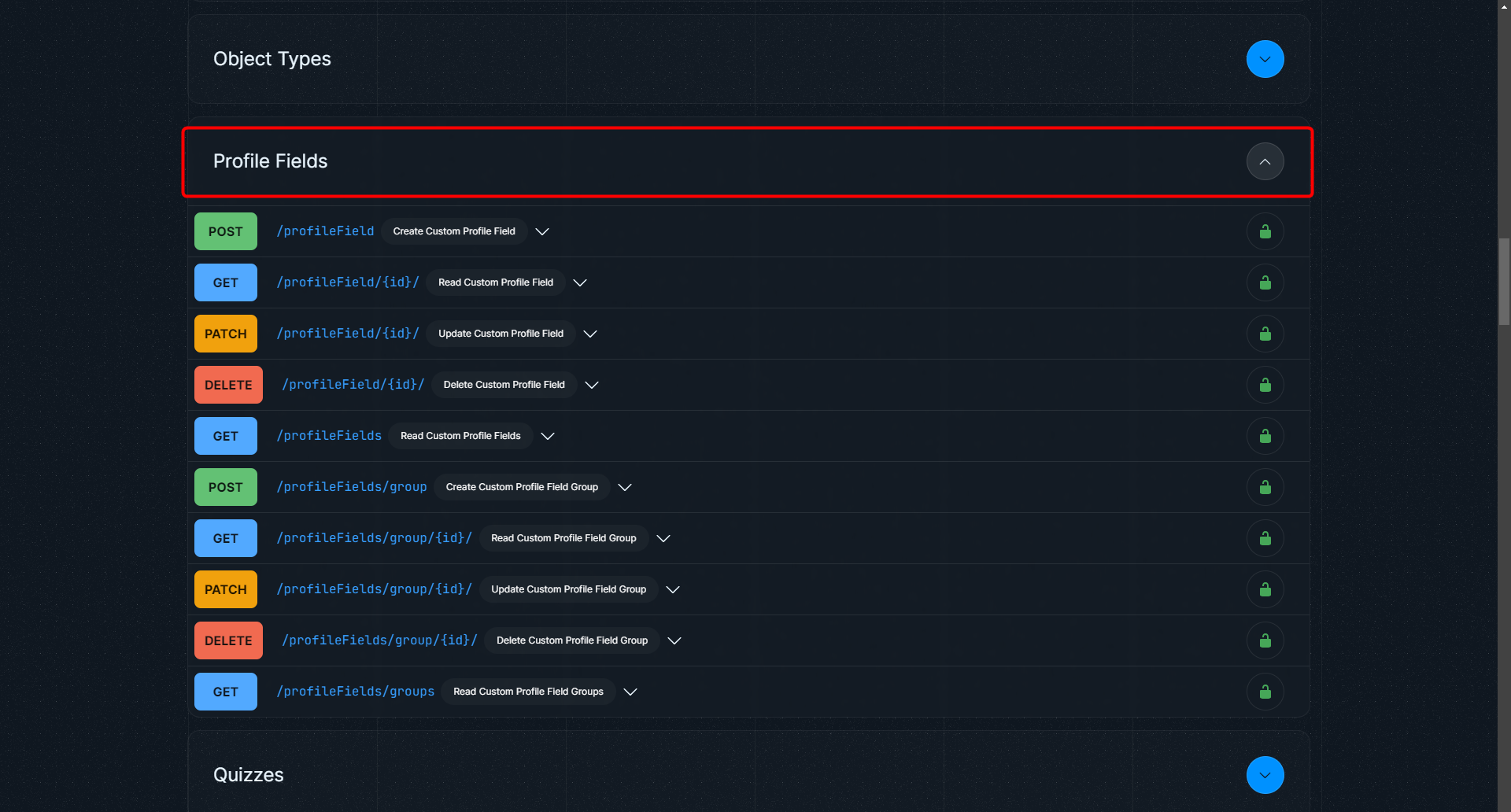Click the lock icon for Read Custom Profile Field

(1265, 282)
